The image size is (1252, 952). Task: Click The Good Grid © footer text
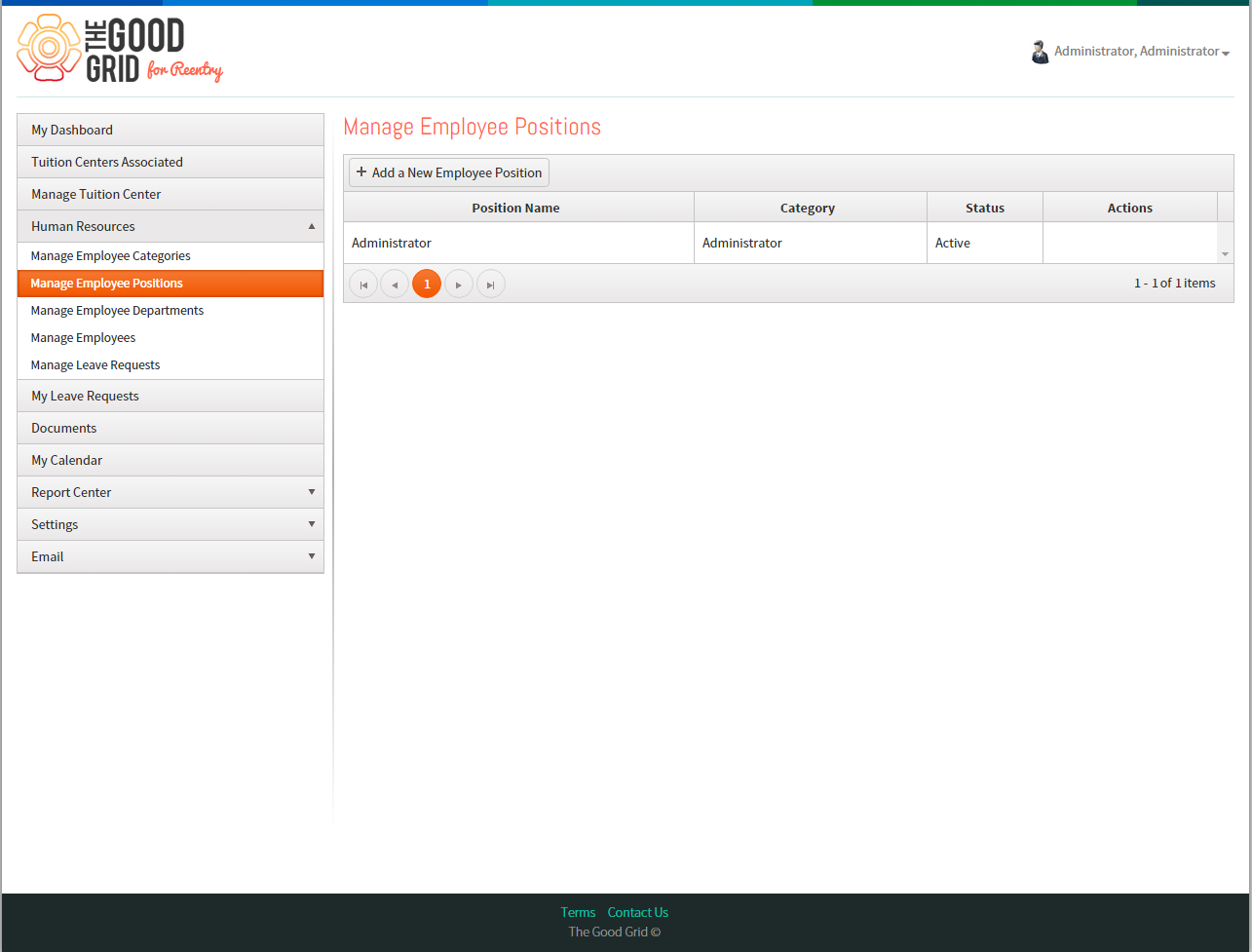(x=615, y=933)
